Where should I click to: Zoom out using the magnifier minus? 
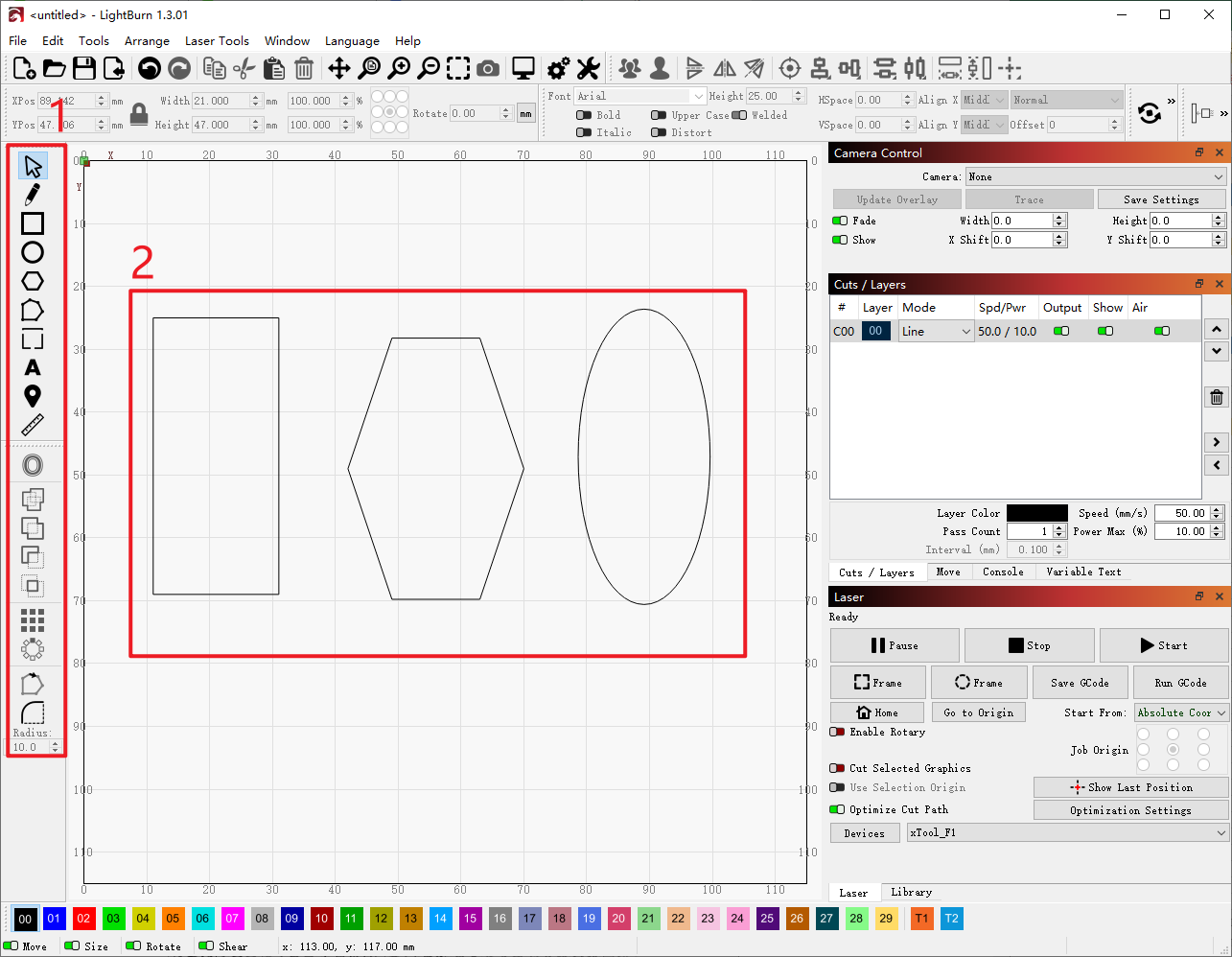[x=429, y=68]
